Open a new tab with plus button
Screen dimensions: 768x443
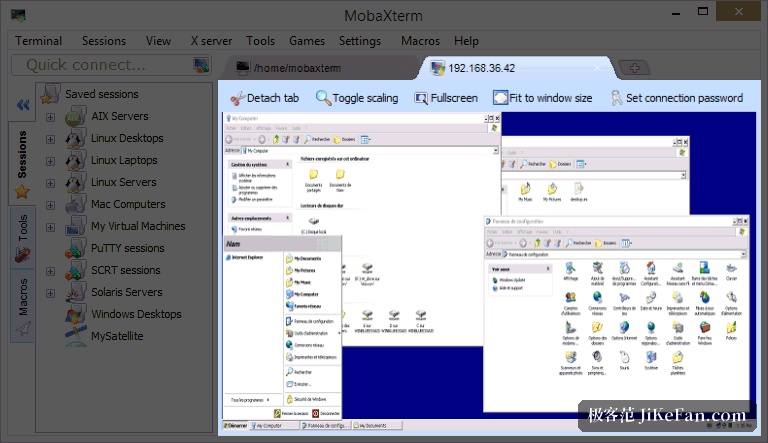[634, 68]
